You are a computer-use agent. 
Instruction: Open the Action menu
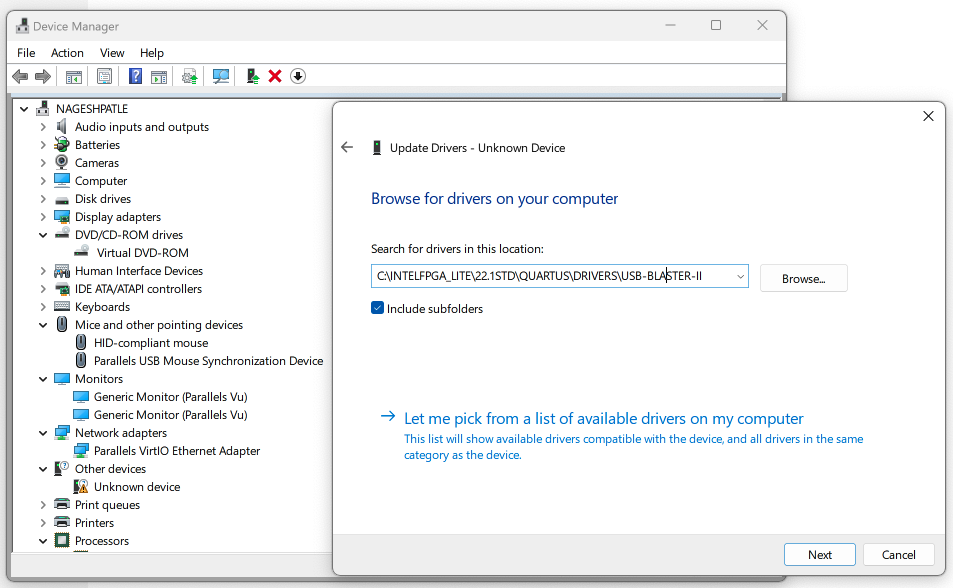coord(67,53)
